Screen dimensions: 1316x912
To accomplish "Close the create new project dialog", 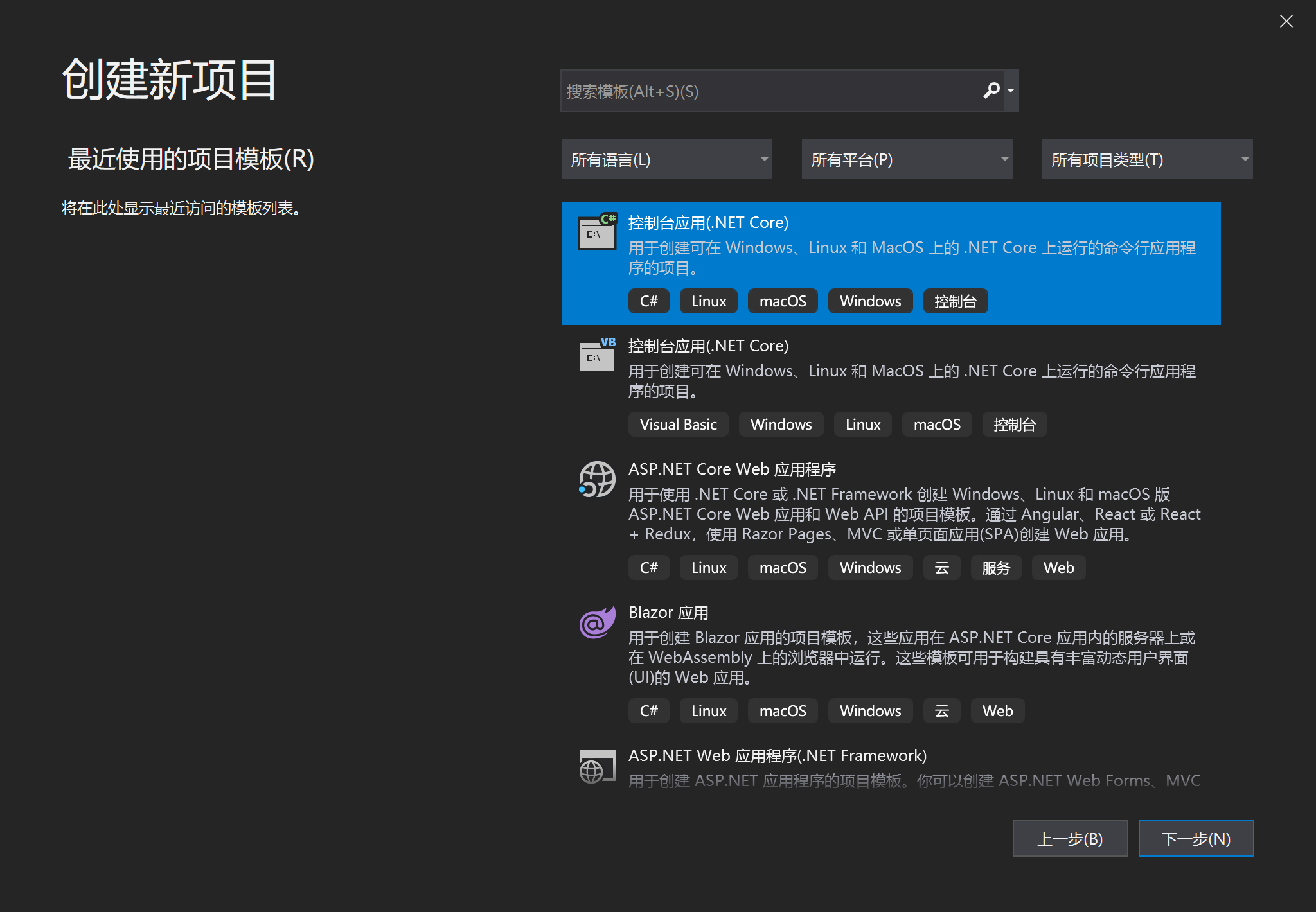I will pyautogui.click(x=1286, y=22).
